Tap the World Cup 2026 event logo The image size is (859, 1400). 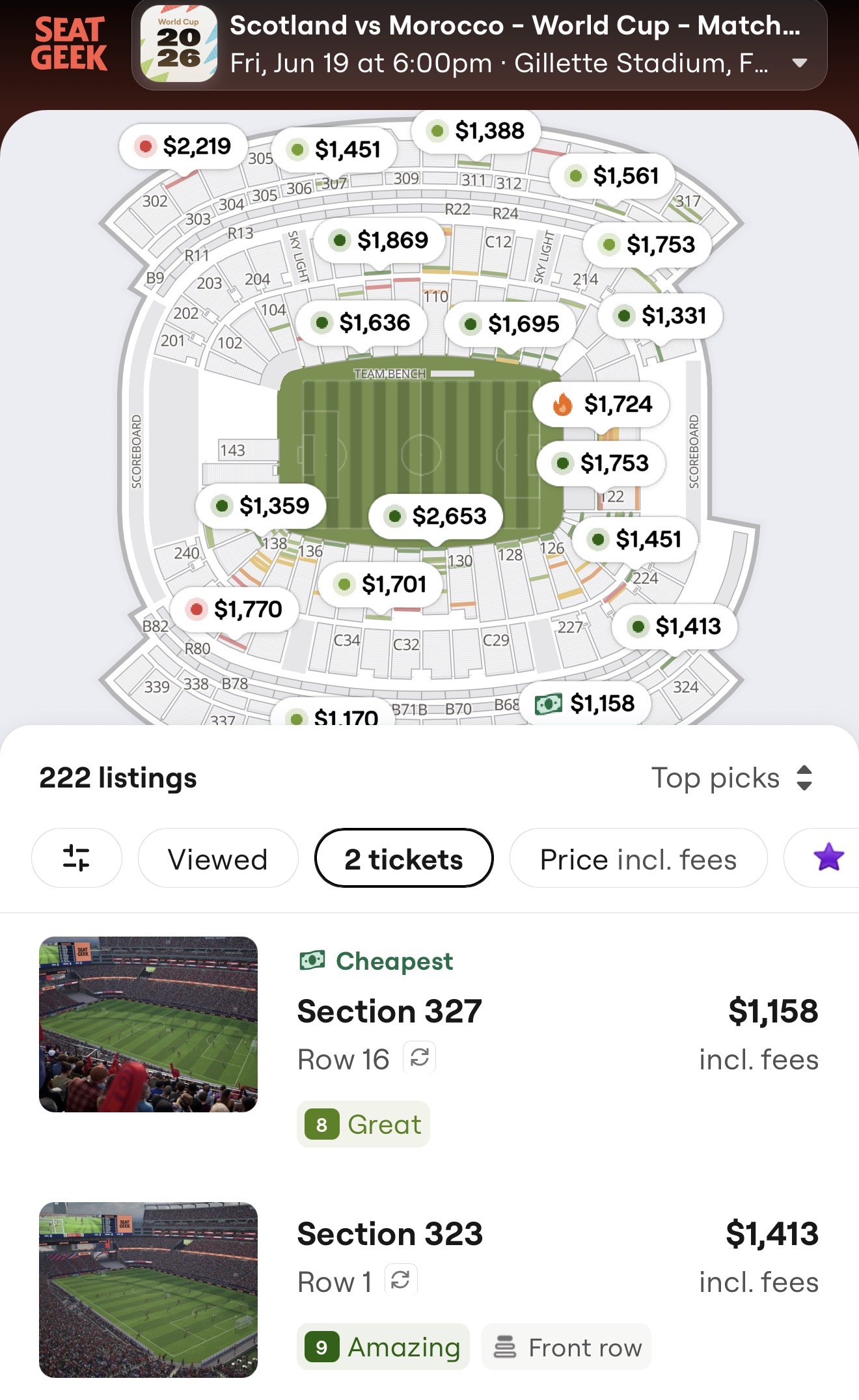179,44
